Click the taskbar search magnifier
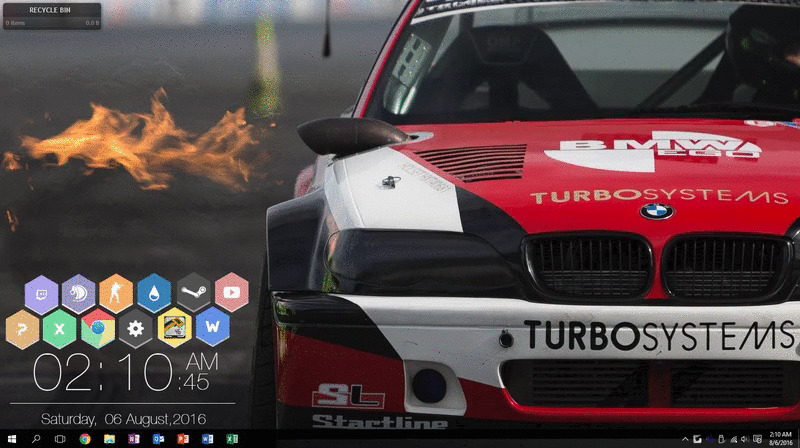This screenshot has height=448, width=800. pyautogui.click(x=36, y=439)
